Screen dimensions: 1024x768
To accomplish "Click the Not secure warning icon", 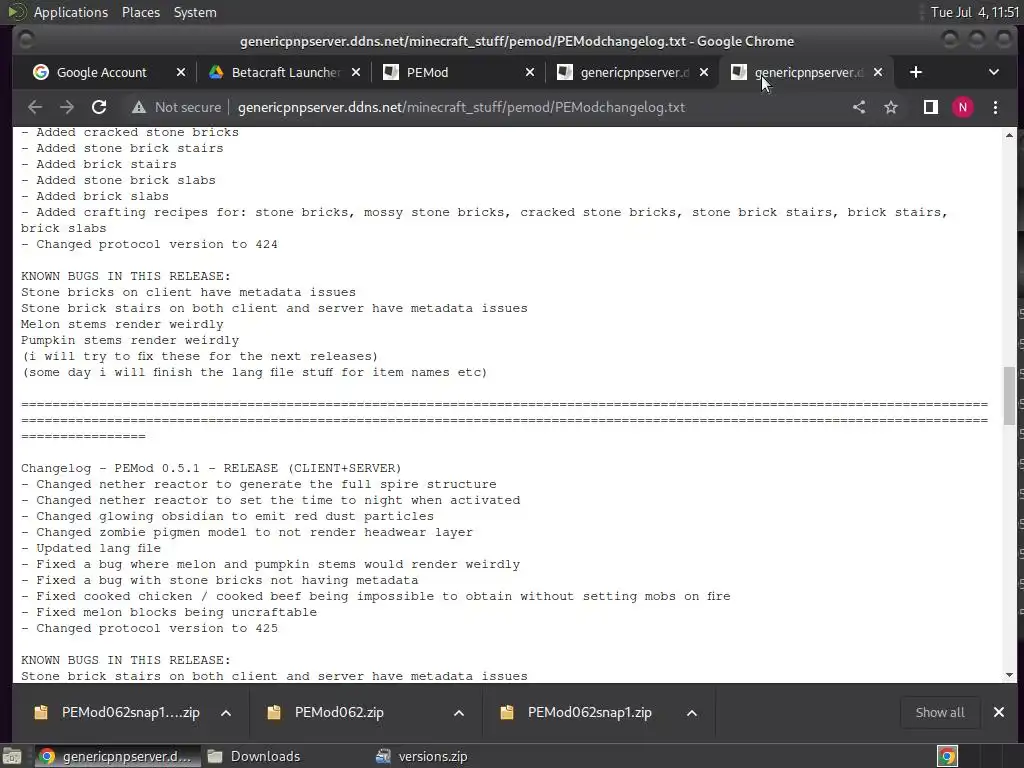I will tap(138, 107).
